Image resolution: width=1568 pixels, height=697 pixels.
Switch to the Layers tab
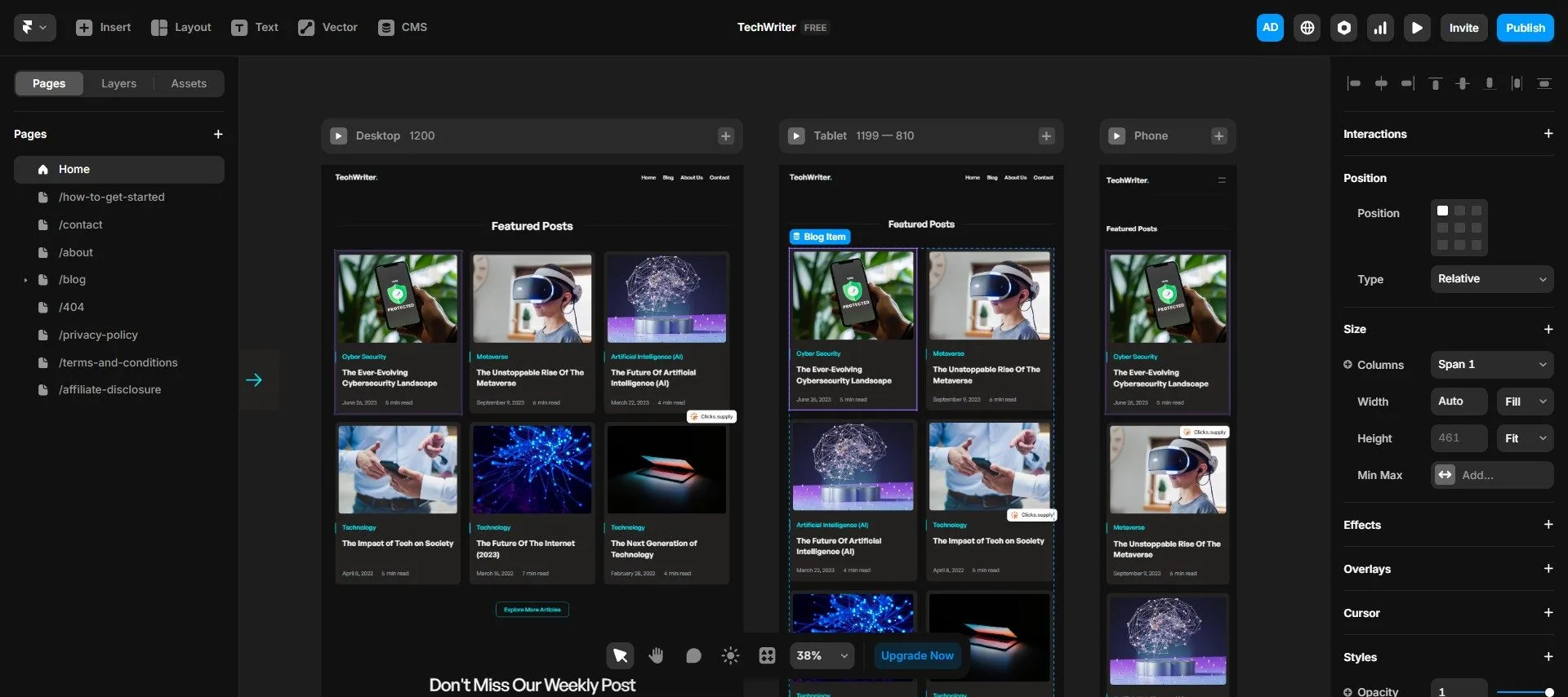[118, 83]
